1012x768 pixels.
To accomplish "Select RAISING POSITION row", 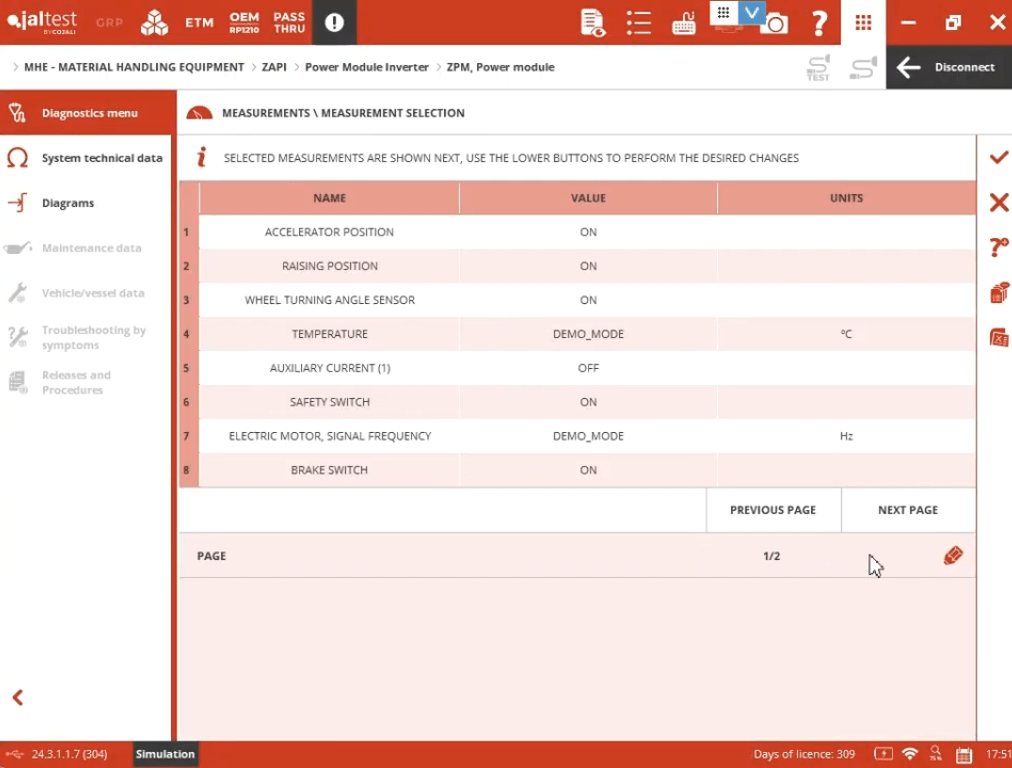I will [x=578, y=266].
